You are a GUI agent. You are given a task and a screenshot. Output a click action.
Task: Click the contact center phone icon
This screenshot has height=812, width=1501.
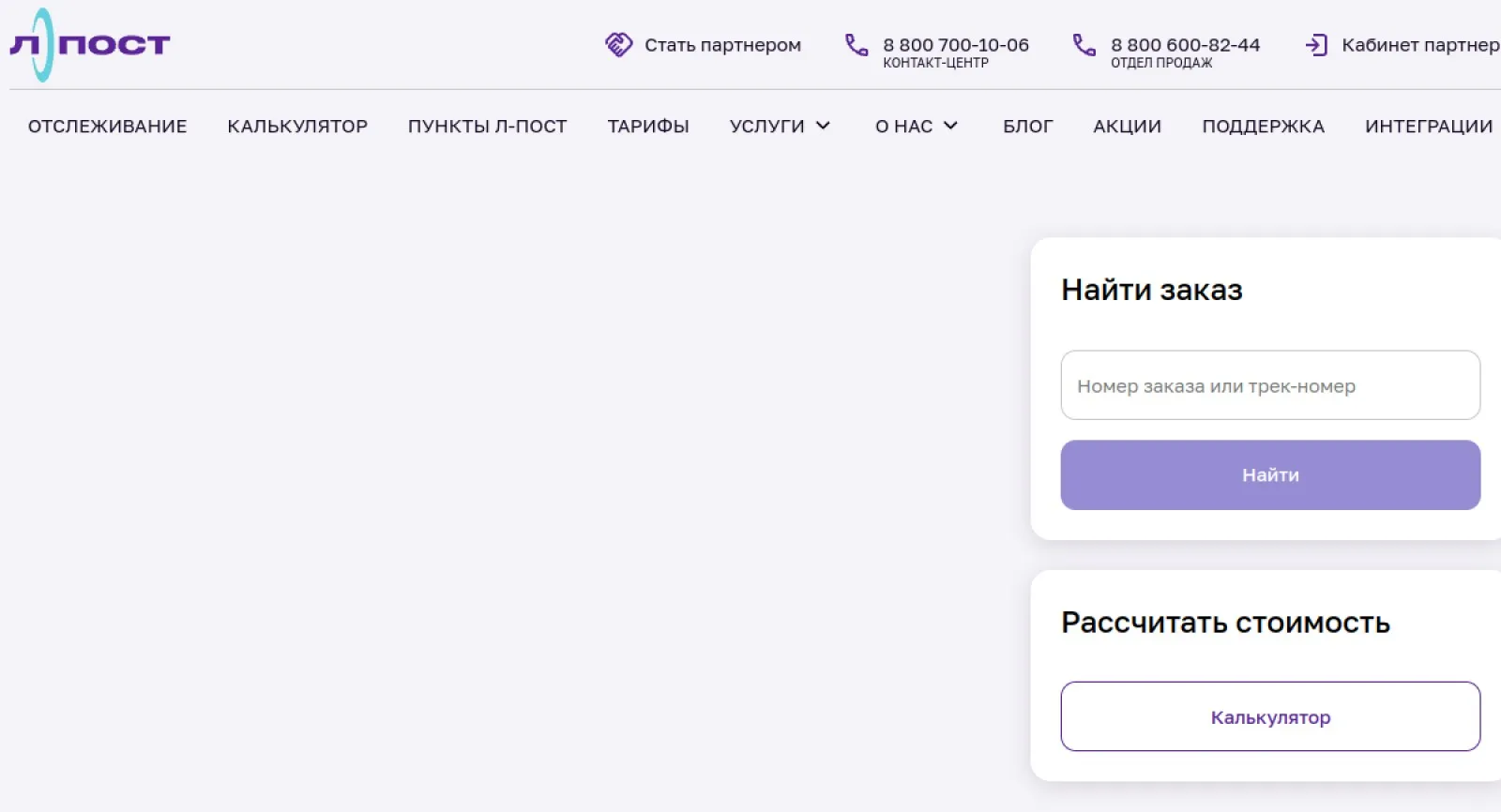(857, 45)
